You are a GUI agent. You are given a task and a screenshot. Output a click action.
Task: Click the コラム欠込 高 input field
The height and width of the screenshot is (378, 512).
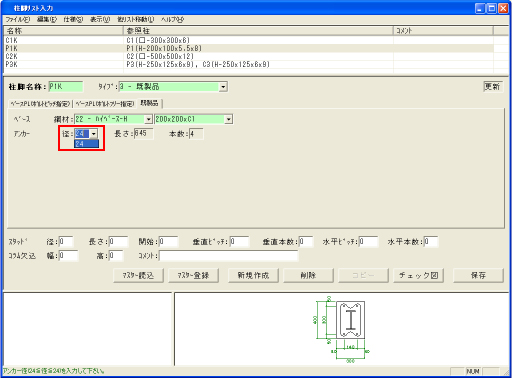click(116, 256)
